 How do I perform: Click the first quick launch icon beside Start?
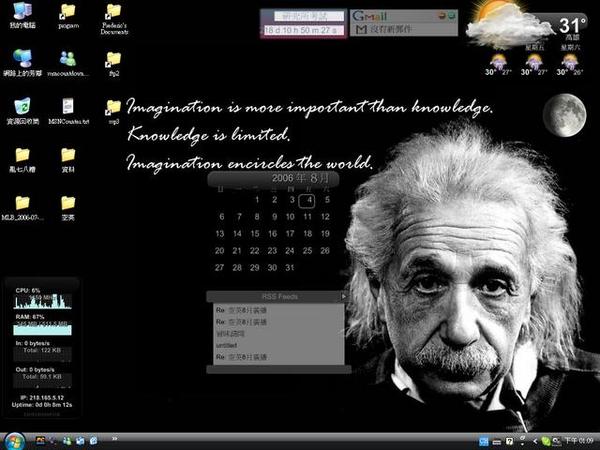pos(40,441)
